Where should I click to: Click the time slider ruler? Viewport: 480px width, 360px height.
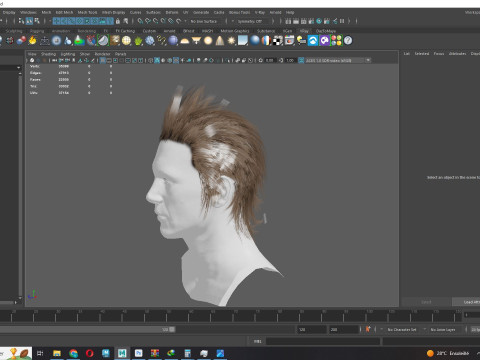tap(230, 315)
